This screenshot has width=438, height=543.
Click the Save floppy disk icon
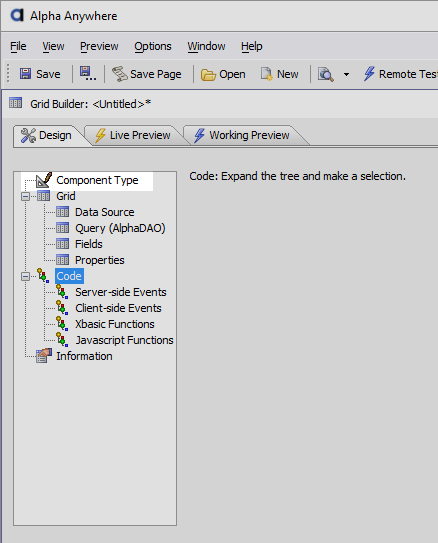click(x=25, y=74)
